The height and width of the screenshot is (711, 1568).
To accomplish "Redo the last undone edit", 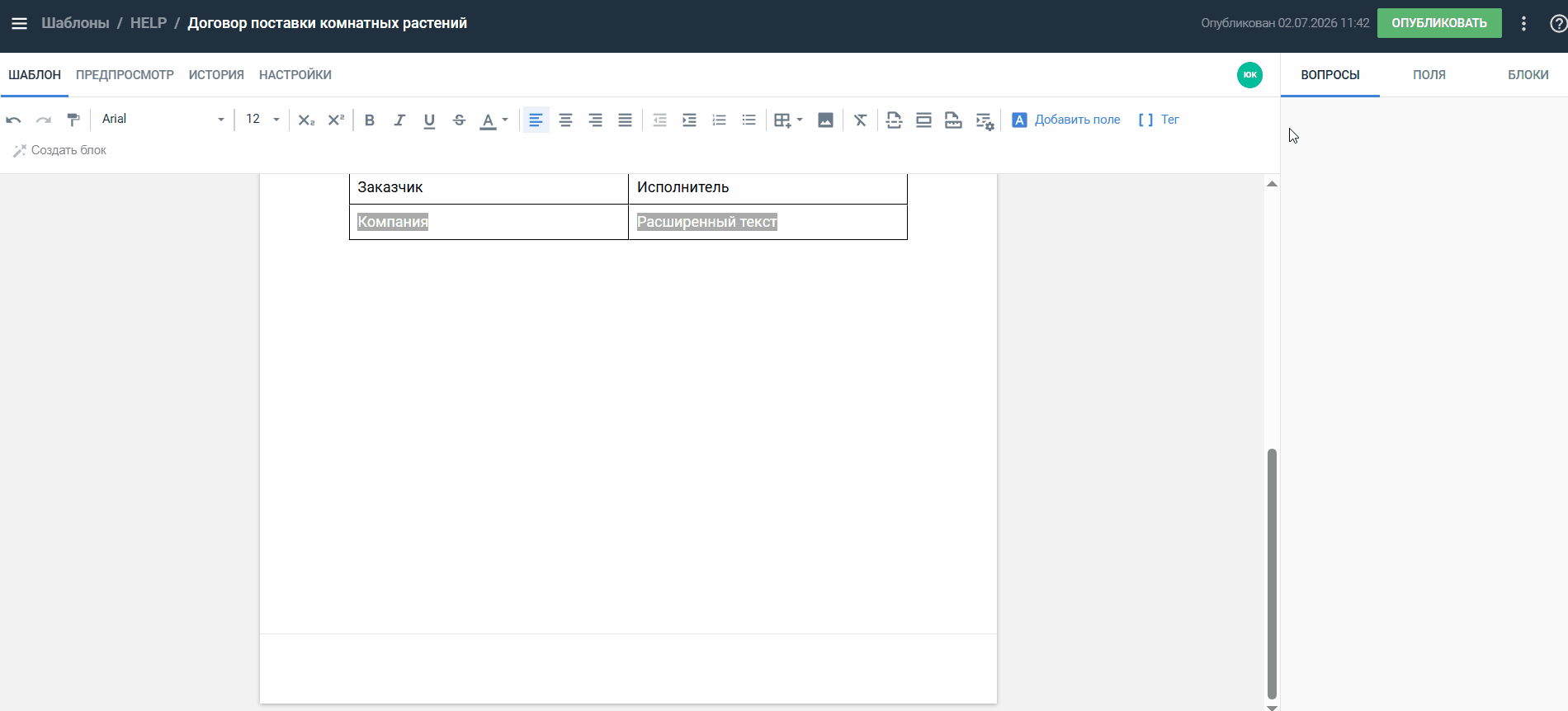I will tap(44, 120).
